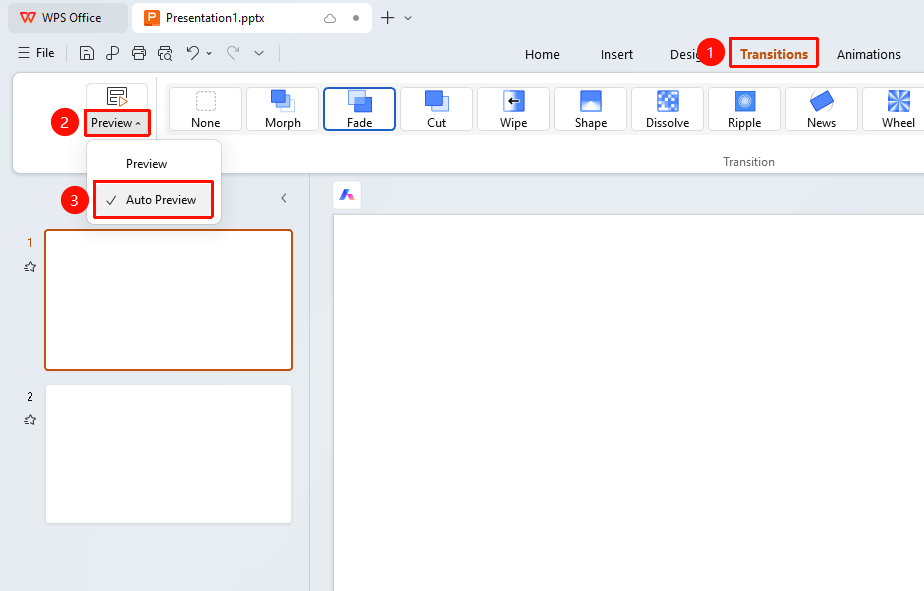Click the cloud sync status icon
Image resolution: width=924 pixels, height=591 pixels.
coord(330,18)
